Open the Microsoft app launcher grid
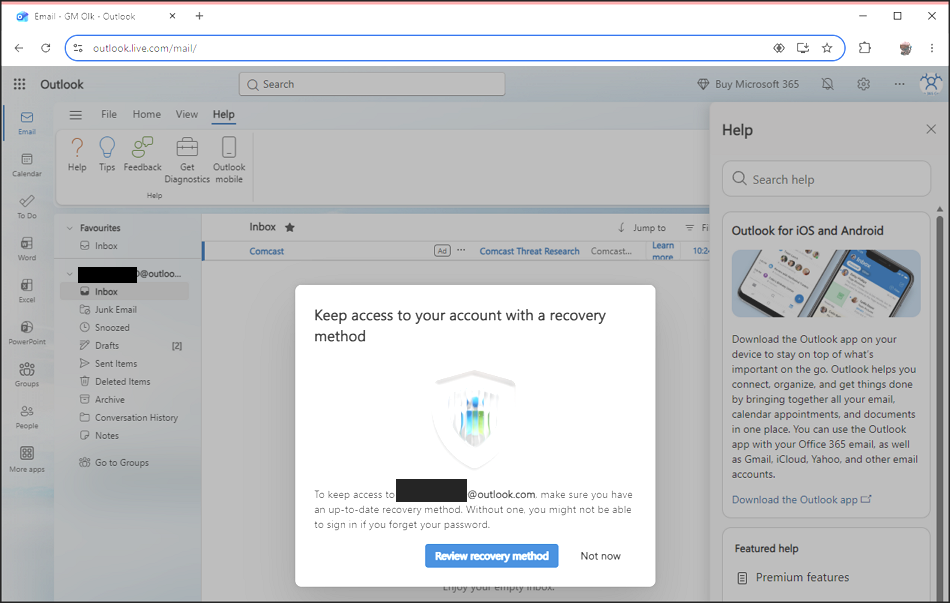 (19, 84)
